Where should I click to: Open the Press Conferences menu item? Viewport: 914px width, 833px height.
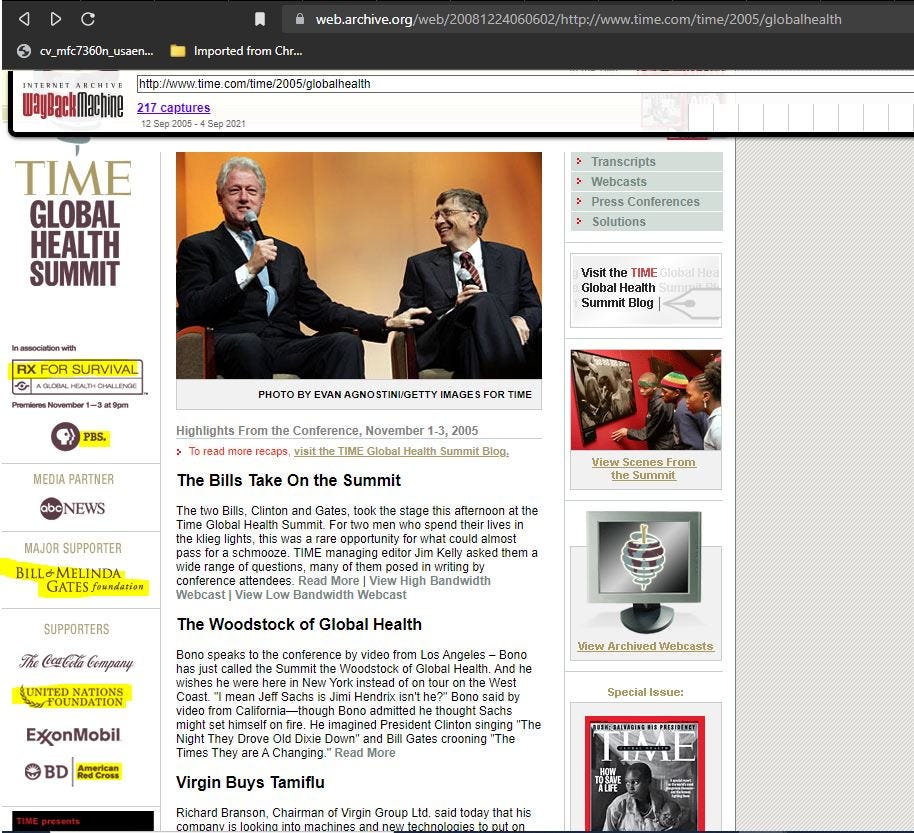[x=646, y=202]
